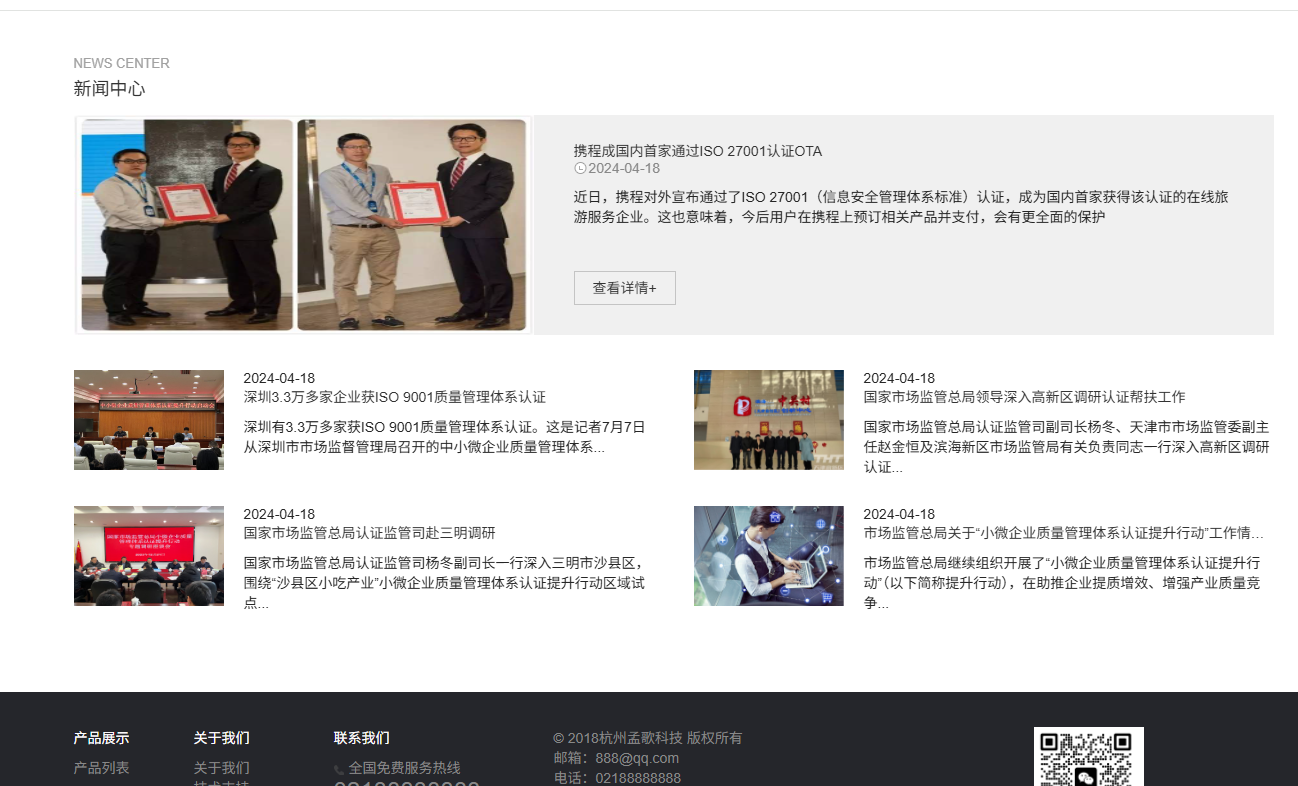Click the footer 产品展示 heading

101,738
